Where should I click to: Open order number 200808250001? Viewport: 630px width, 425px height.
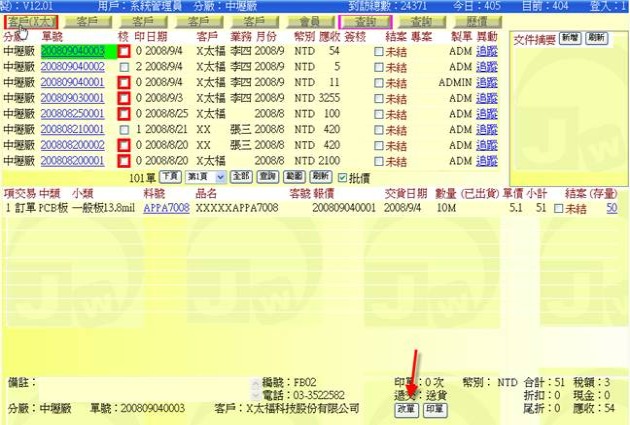(72, 114)
